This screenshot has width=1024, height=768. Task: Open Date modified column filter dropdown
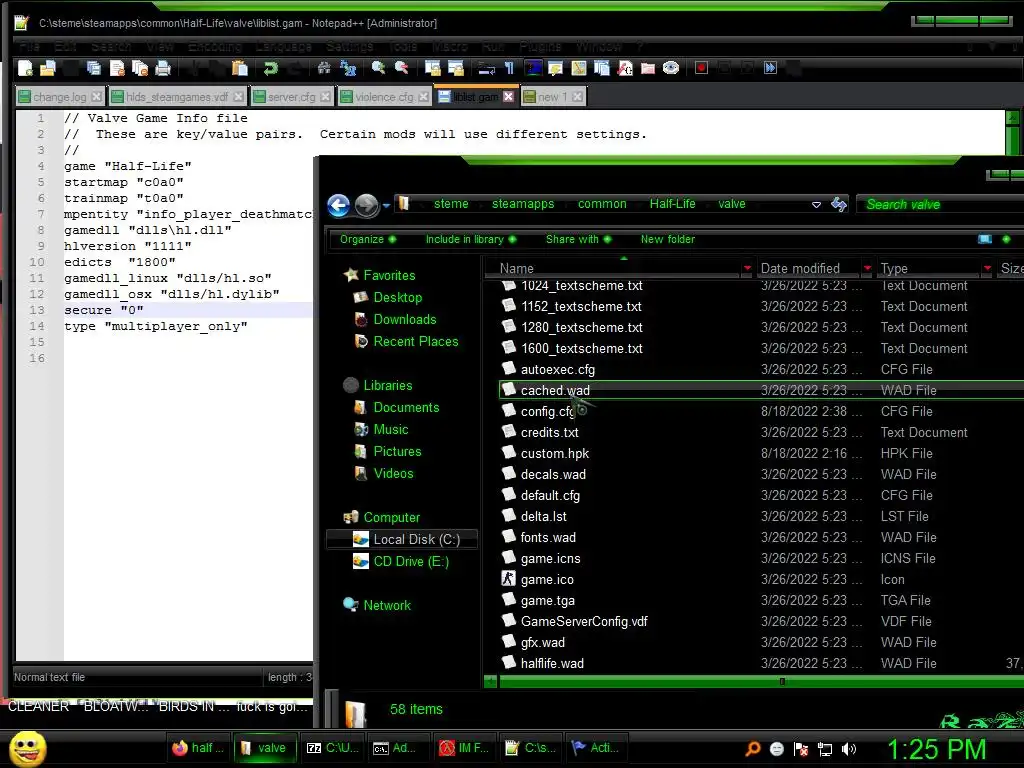click(867, 268)
